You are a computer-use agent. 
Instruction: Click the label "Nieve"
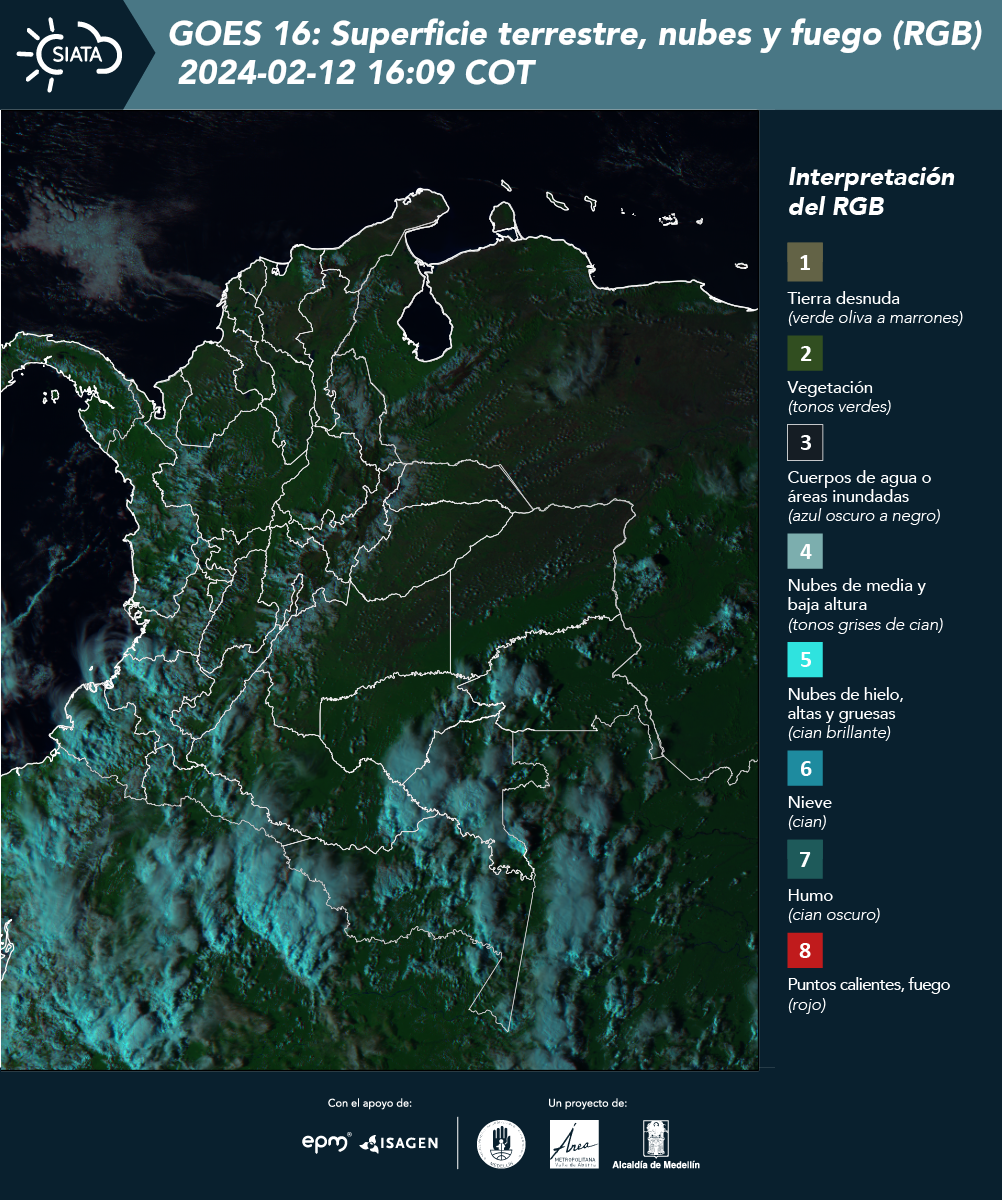[x=810, y=802]
